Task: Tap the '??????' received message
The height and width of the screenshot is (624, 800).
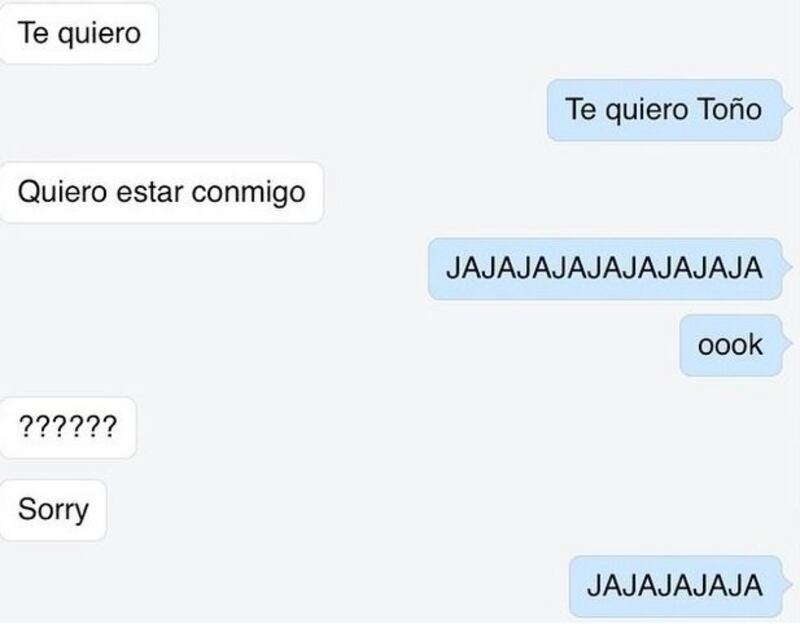Action: point(68,428)
